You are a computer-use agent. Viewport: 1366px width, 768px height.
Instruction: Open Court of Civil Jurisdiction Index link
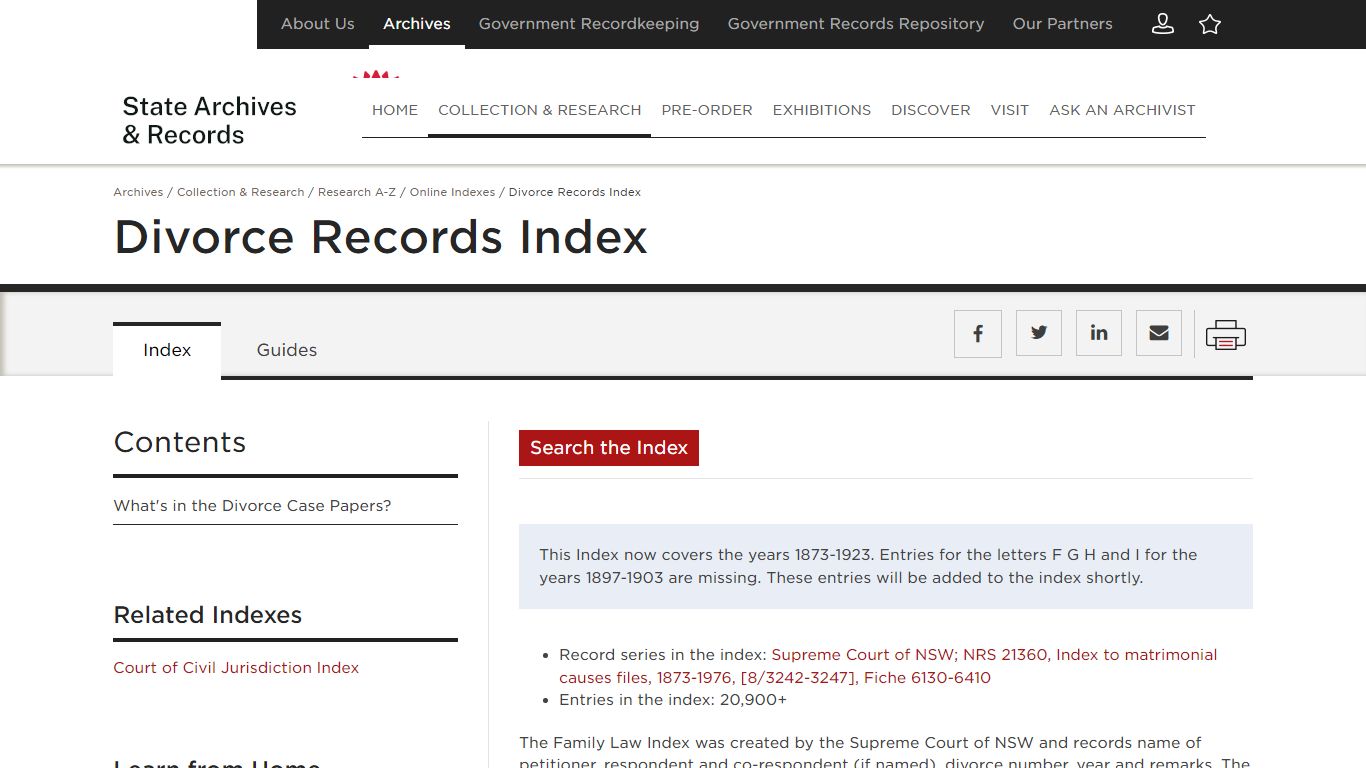(x=236, y=668)
